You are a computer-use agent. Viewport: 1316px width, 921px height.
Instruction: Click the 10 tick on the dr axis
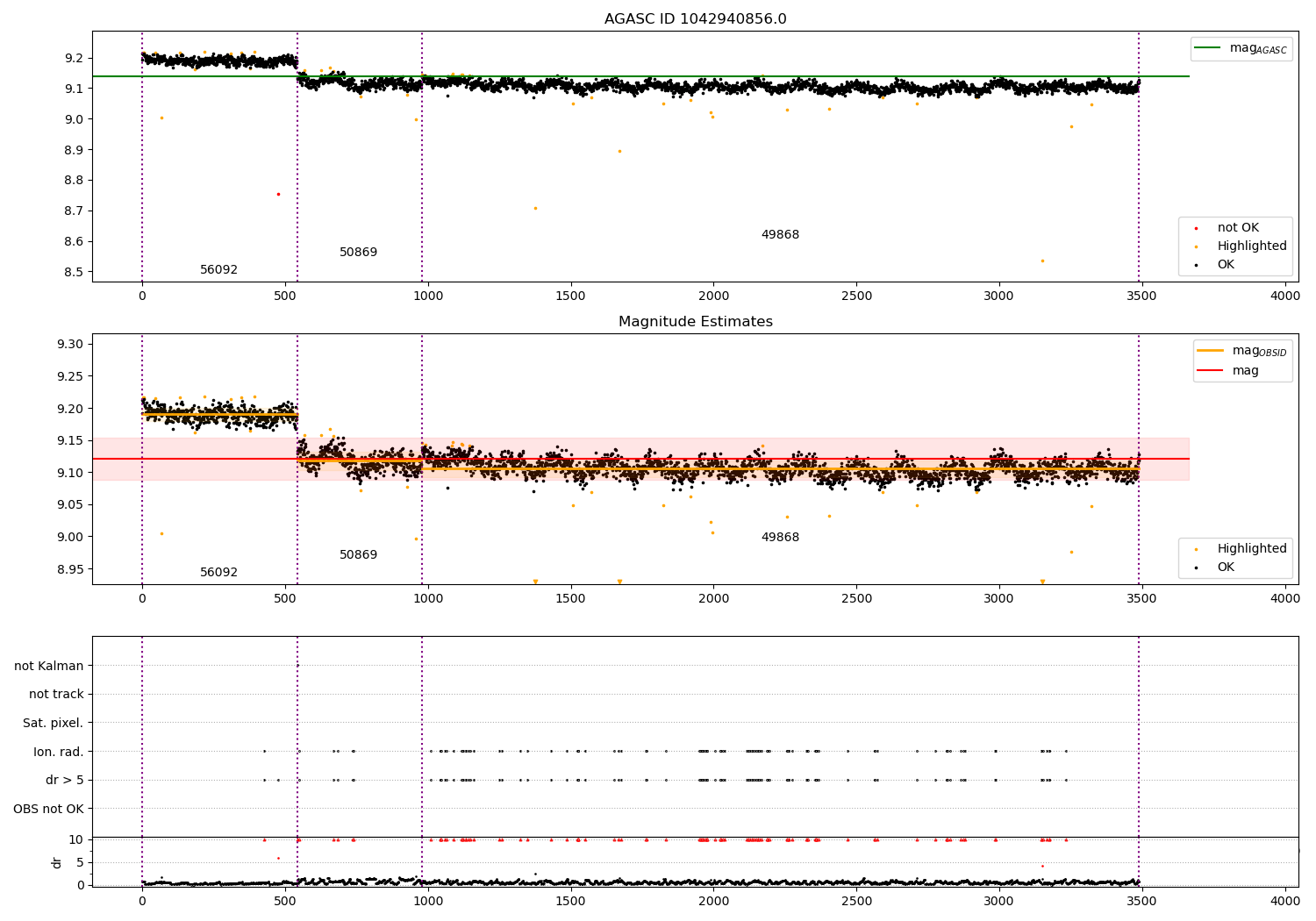(76, 840)
